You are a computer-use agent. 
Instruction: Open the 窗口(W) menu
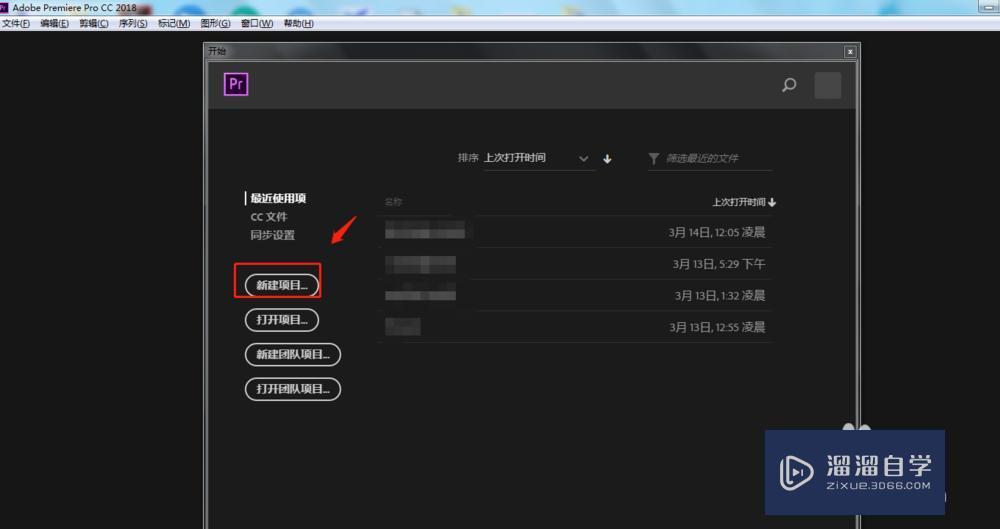coord(257,24)
